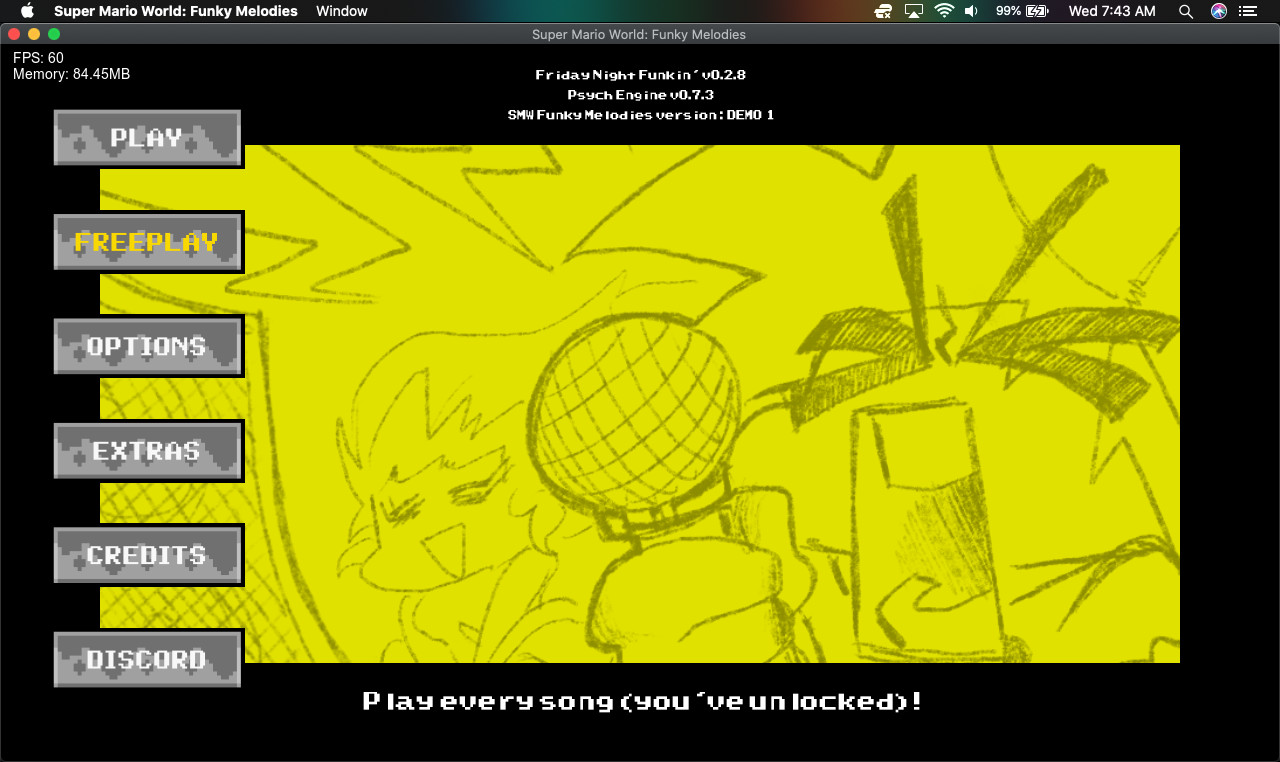Open the Notification Center list icon
The width and height of the screenshot is (1280, 762).
(1250, 11)
